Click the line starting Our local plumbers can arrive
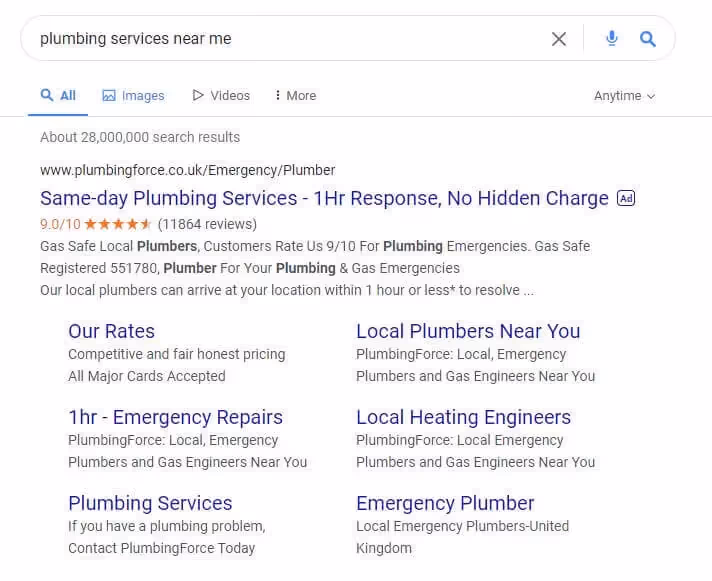The width and height of the screenshot is (712, 581). tap(287, 290)
